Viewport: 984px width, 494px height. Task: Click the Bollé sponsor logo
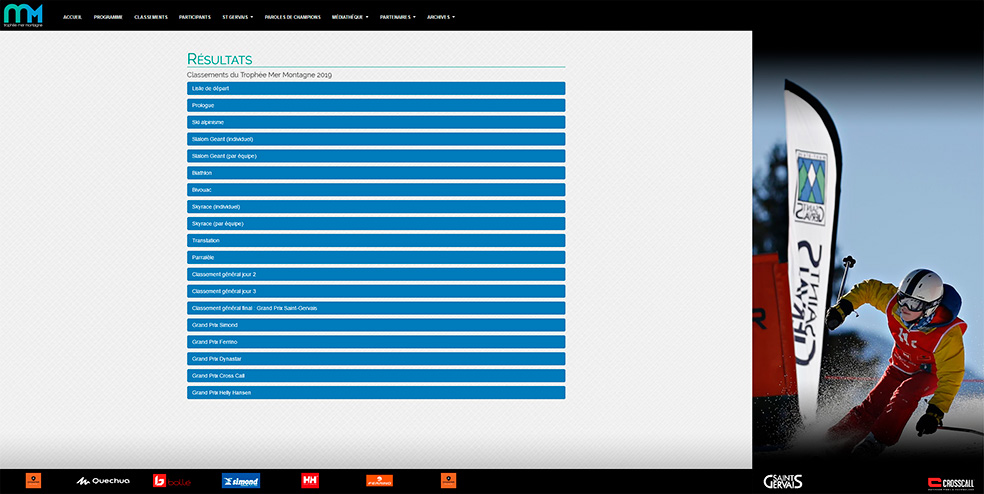[x=172, y=481]
